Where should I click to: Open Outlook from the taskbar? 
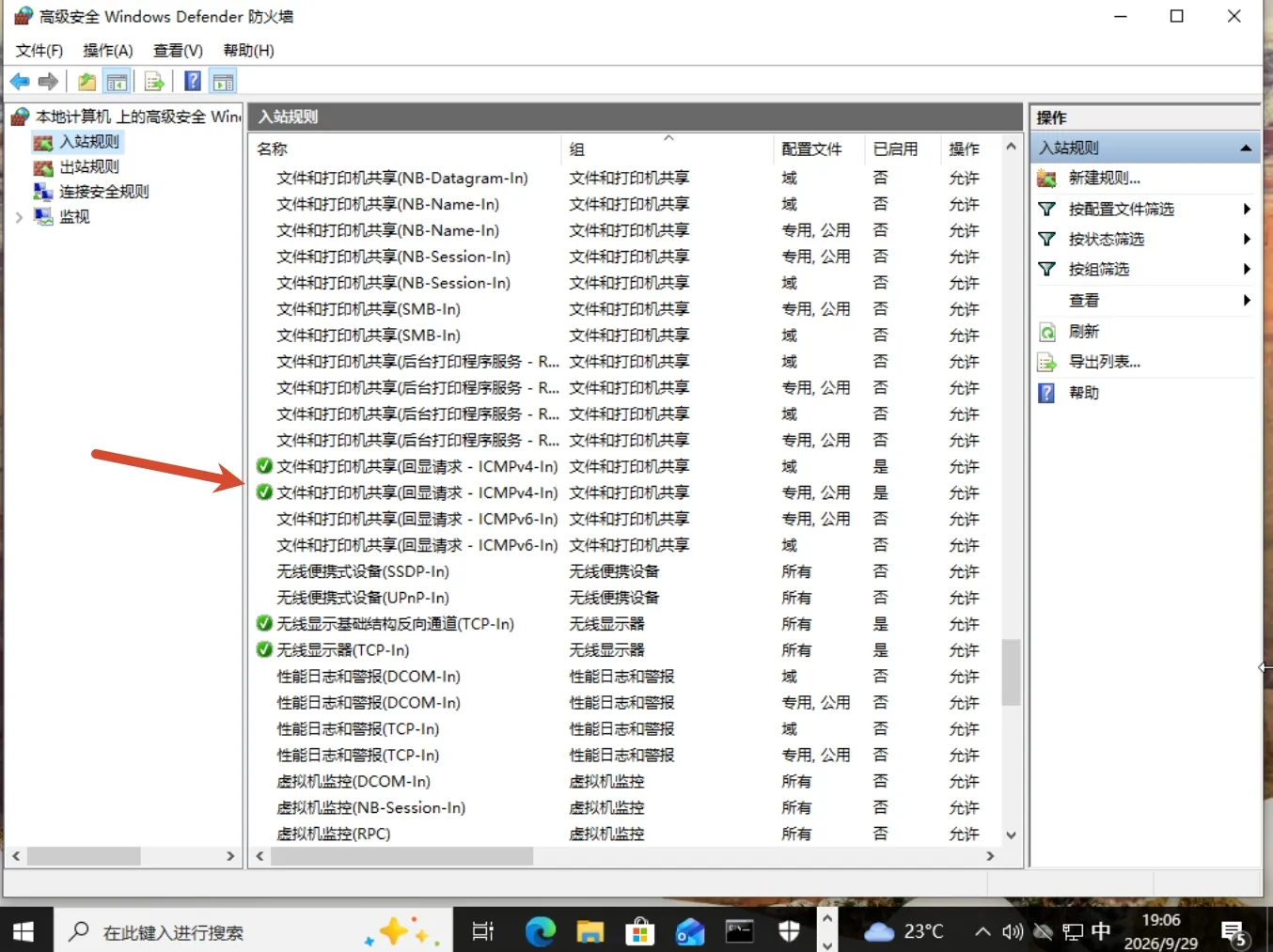tap(690, 931)
